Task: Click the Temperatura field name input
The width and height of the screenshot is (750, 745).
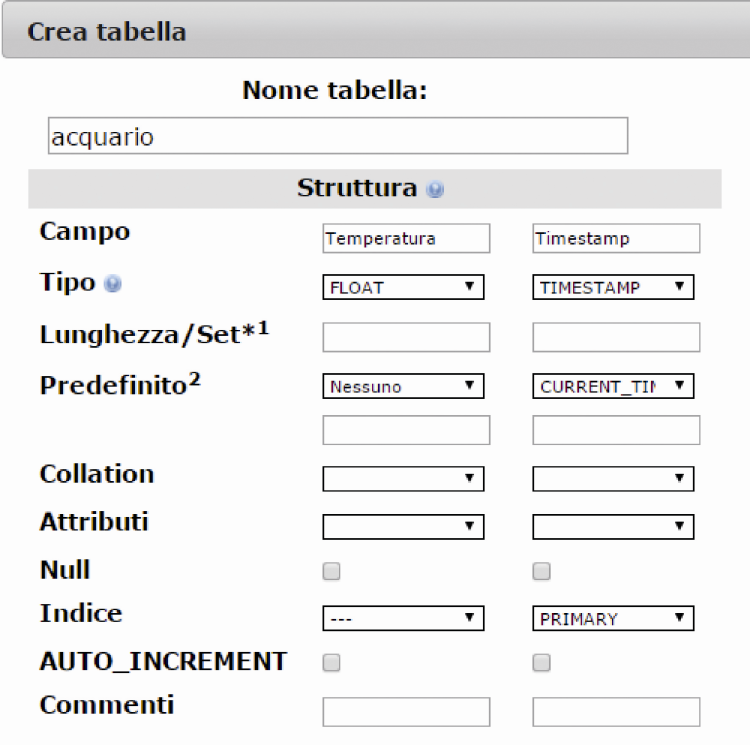Action: click(406, 238)
